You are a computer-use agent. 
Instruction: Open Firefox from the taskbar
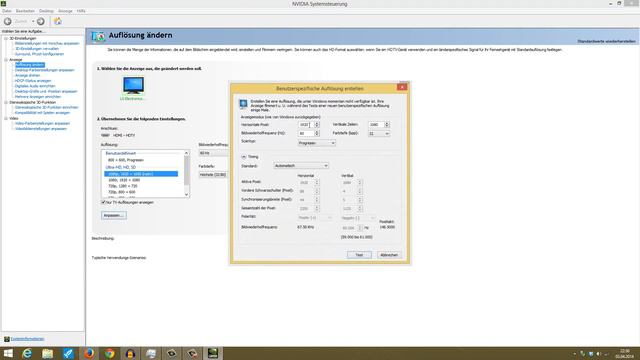[89, 353]
